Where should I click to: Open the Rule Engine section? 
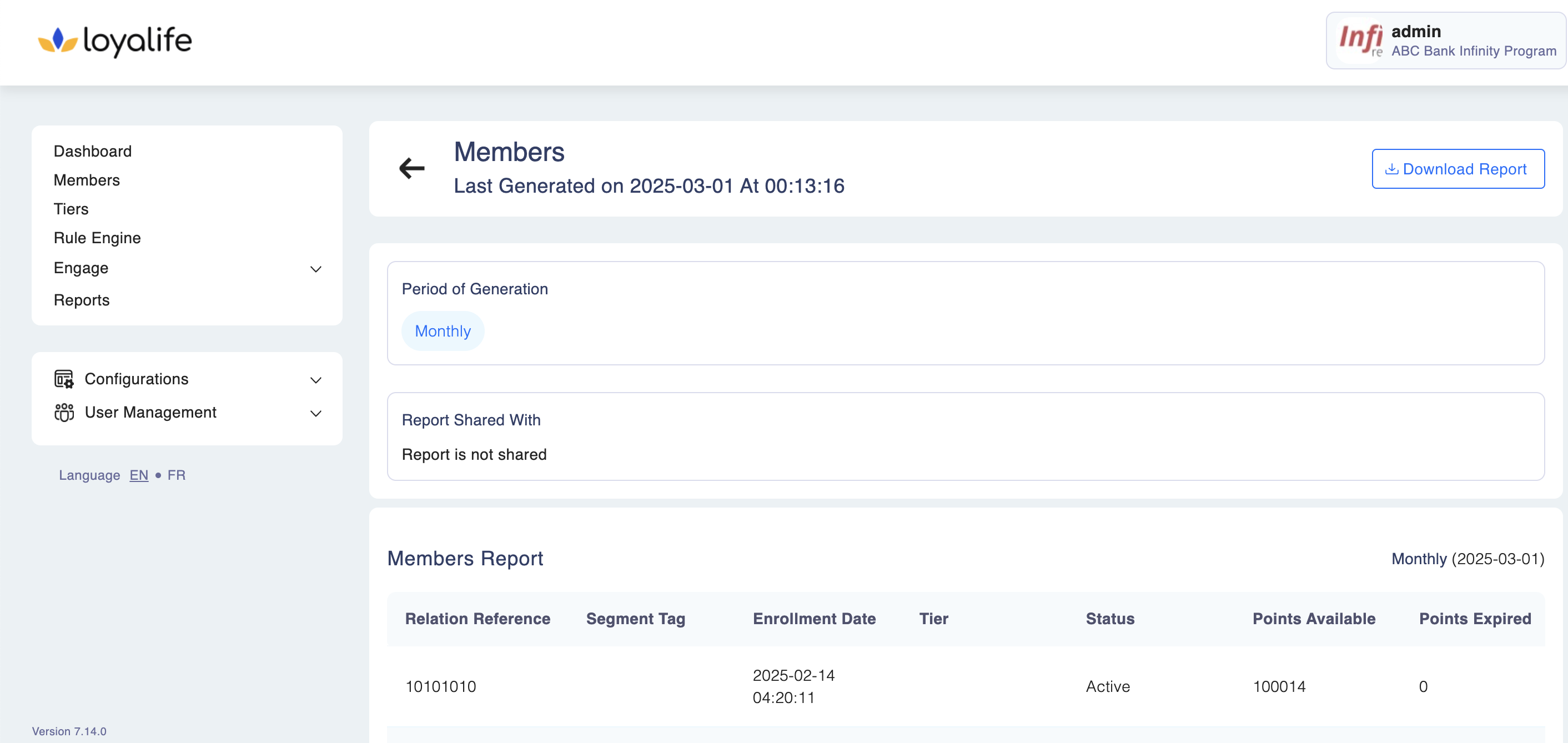click(x=97, y=238)
